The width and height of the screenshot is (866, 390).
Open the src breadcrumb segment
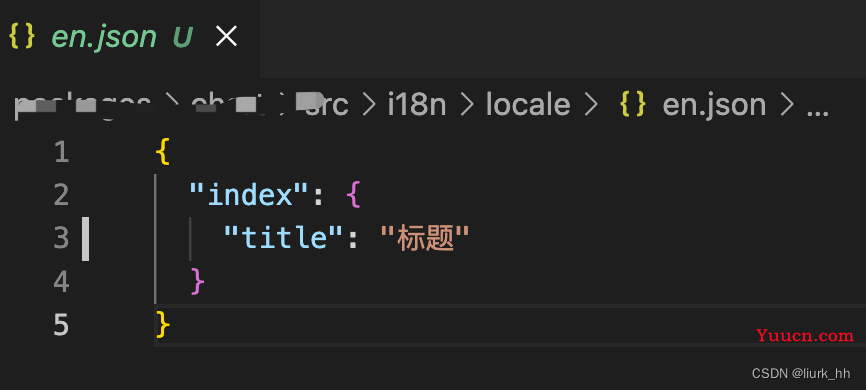(x=328, y=105)
